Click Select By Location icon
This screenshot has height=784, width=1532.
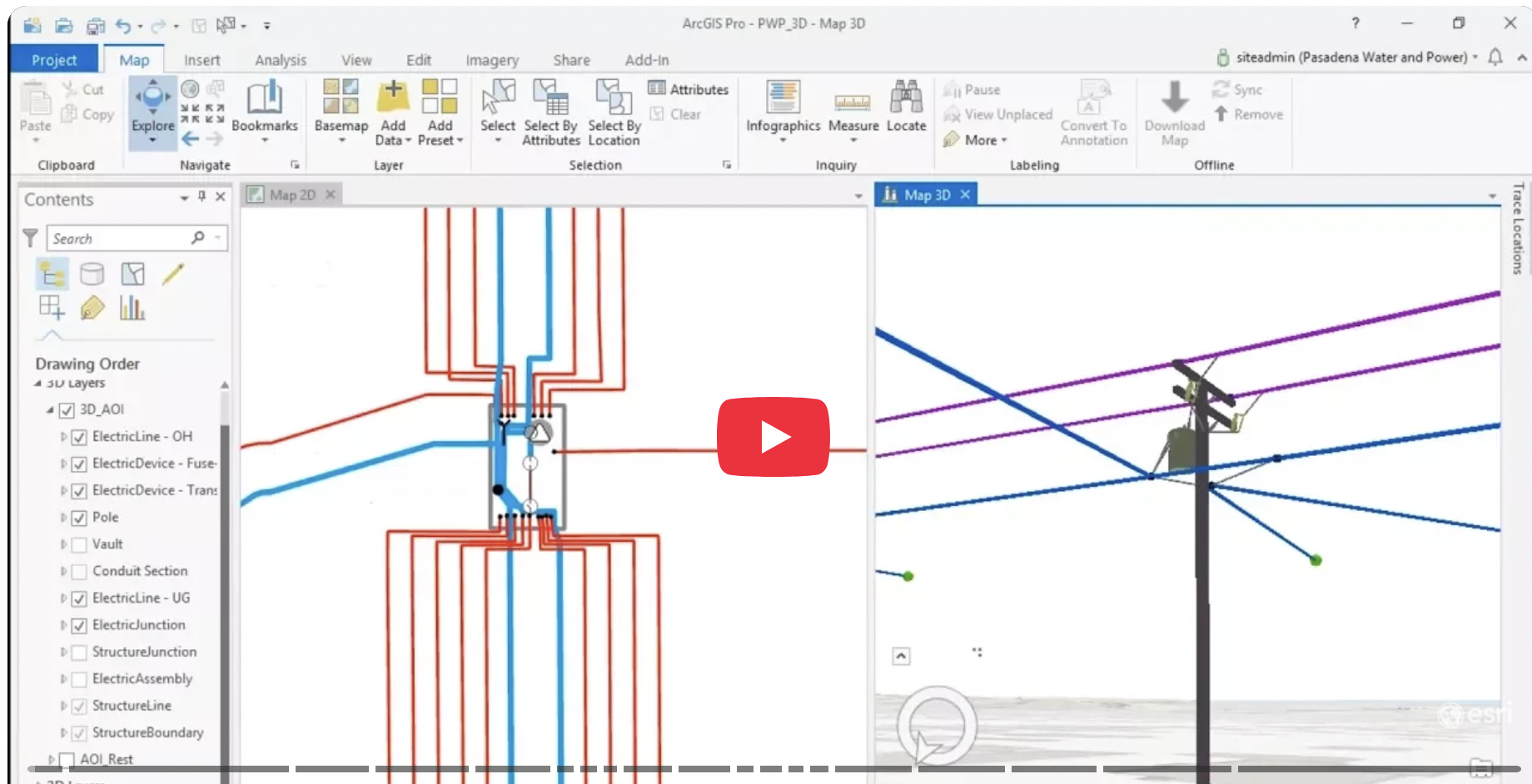click(x=614, y=98)
